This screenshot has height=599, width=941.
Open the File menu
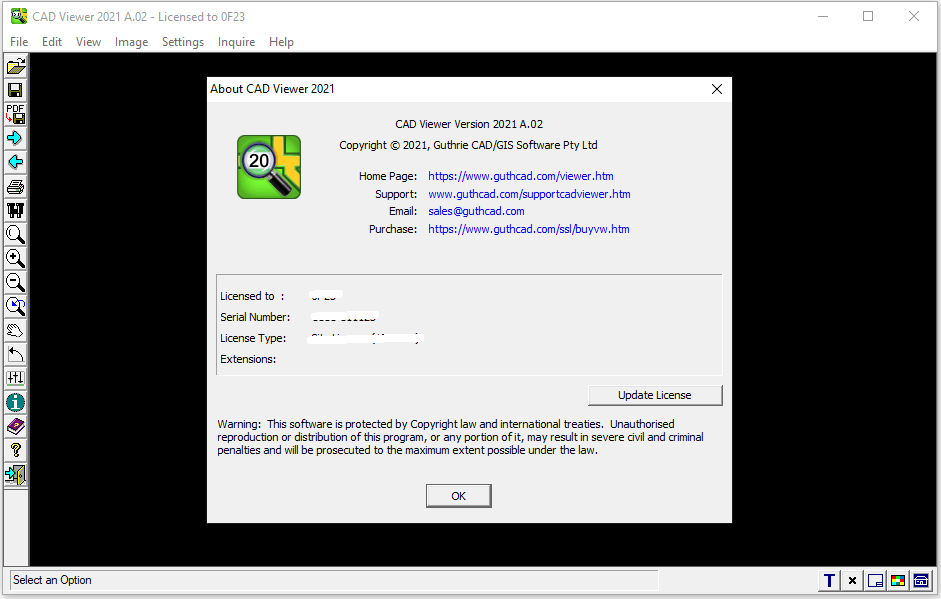click(x=19, y=42)
